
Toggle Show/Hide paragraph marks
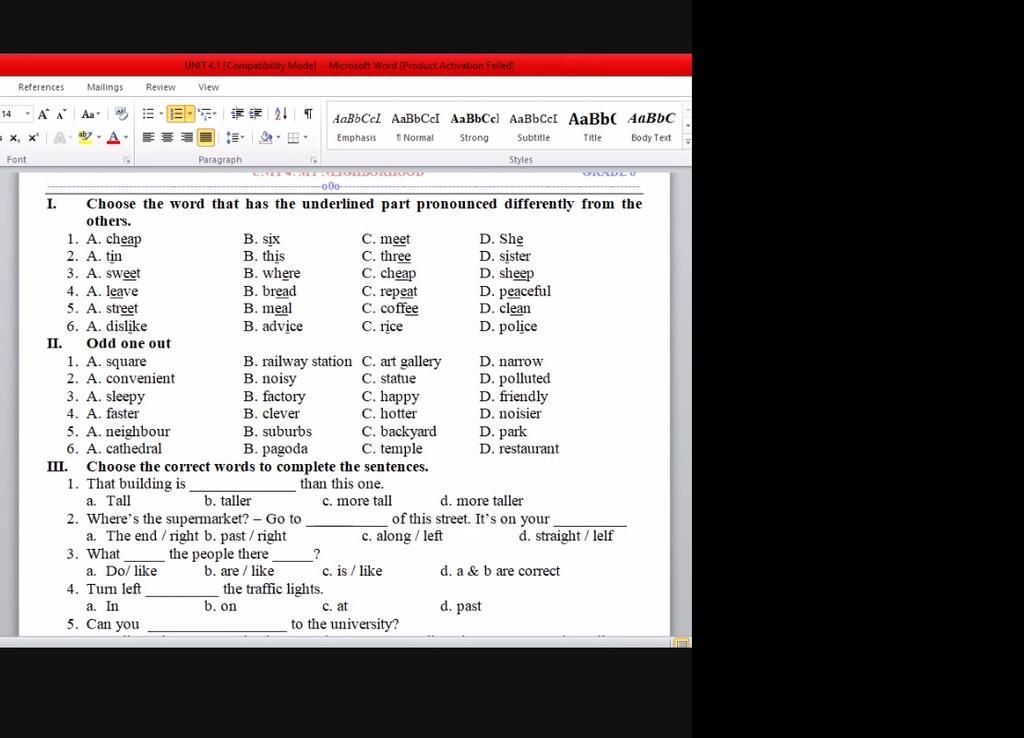point(308,114)
